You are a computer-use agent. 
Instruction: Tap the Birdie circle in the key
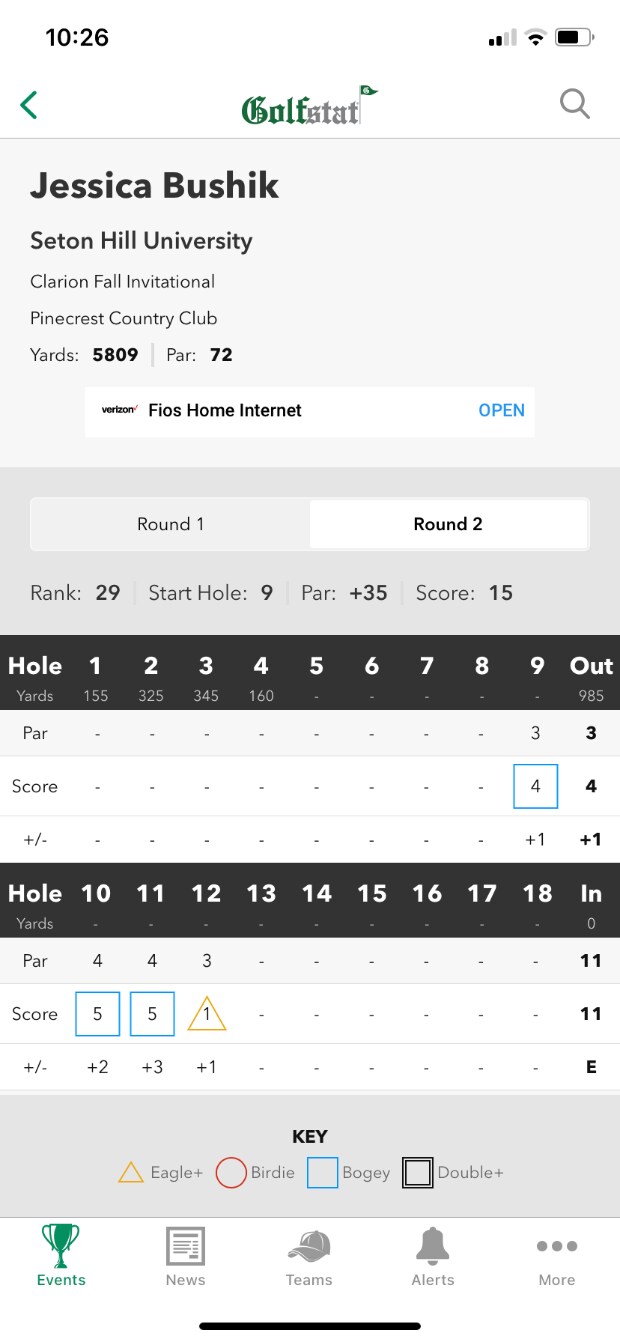coord(231,1172)
